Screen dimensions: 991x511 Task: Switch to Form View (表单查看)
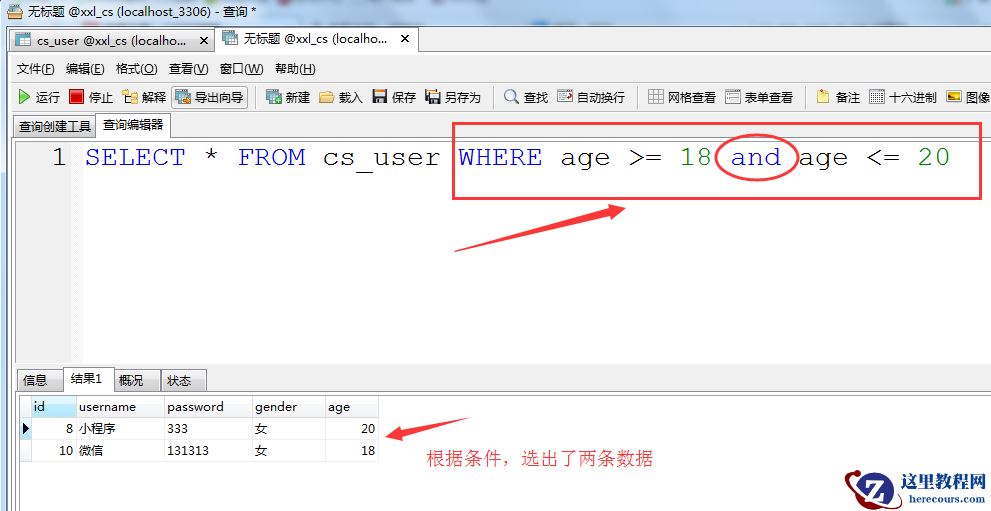758,97
